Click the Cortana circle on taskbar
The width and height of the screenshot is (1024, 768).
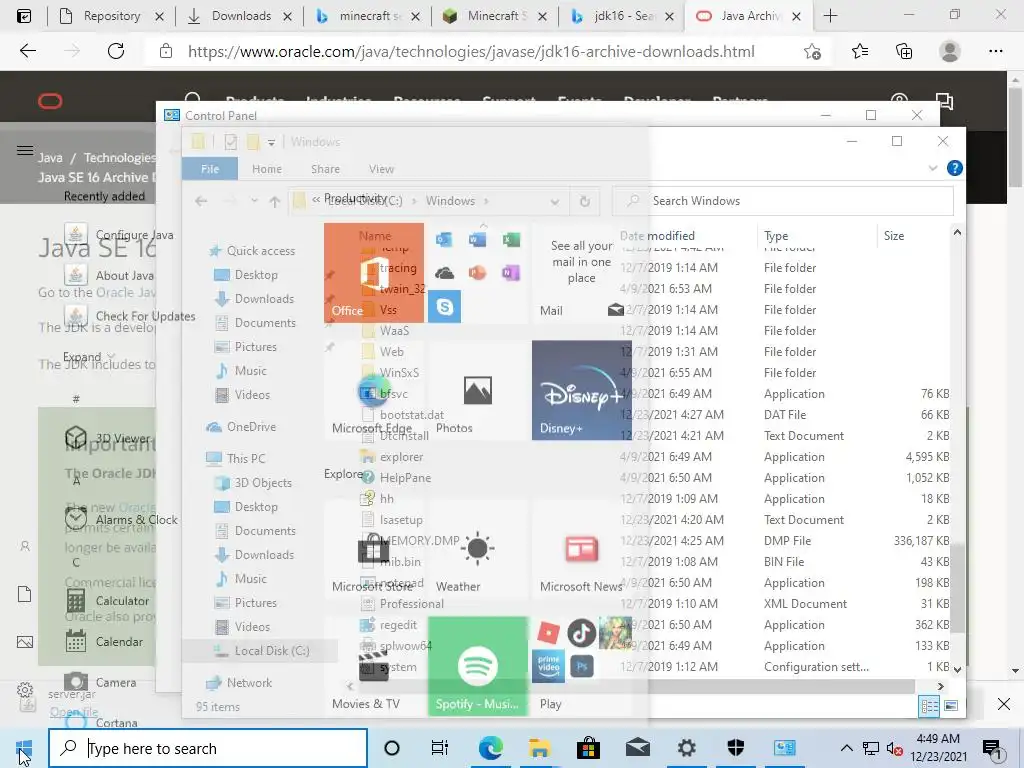click(392, 748)
